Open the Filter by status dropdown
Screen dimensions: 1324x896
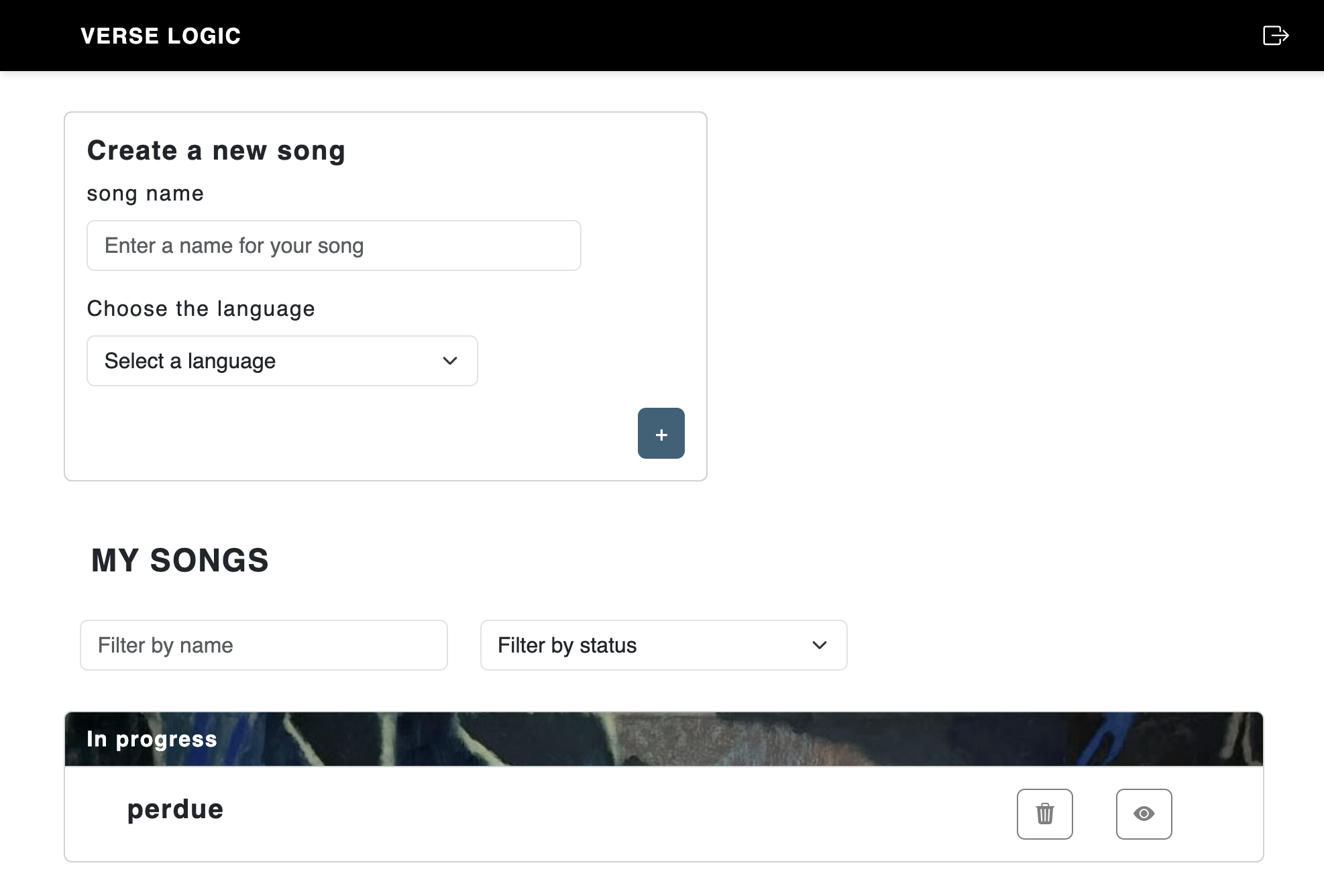663,645
